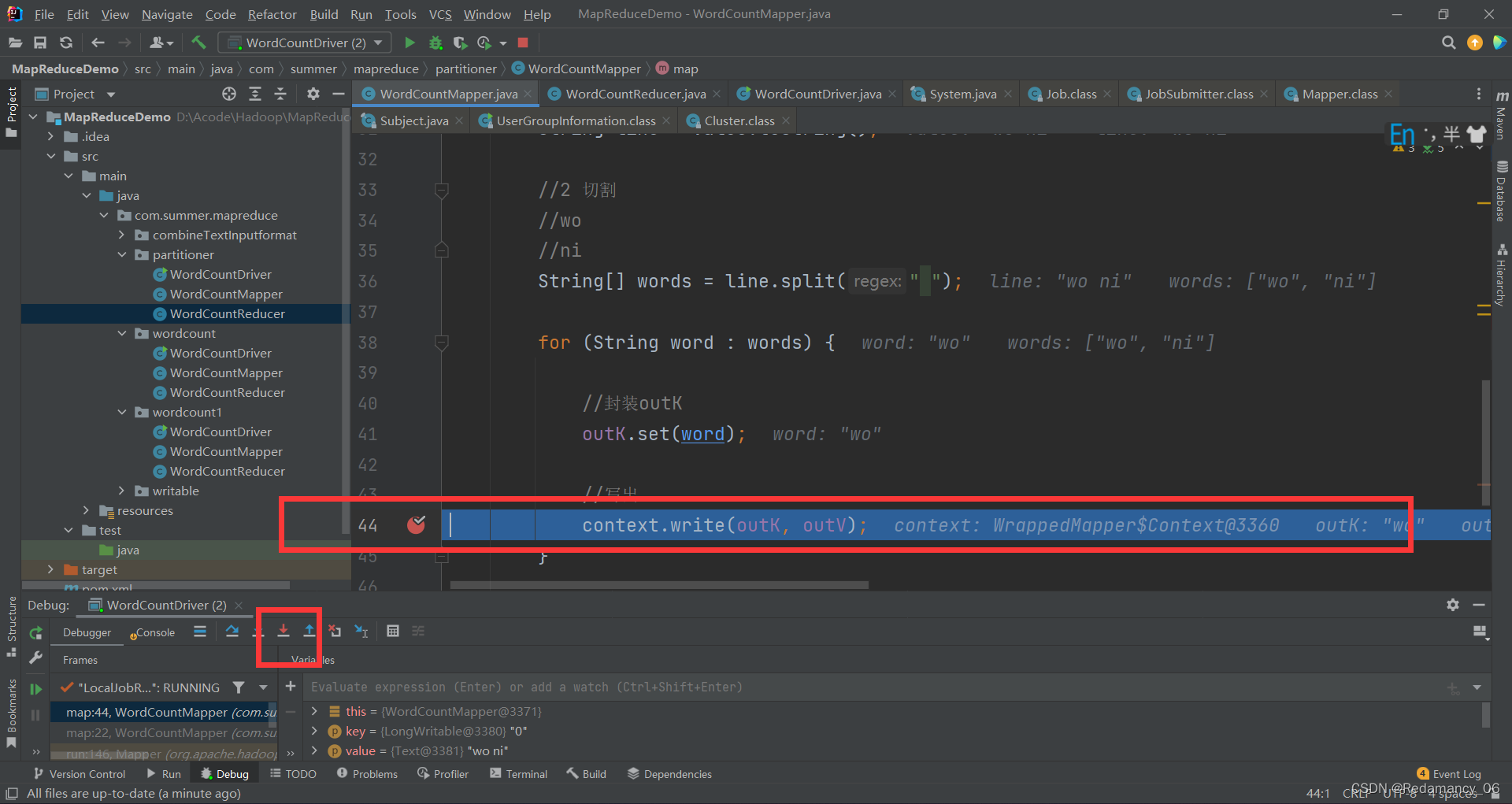Click the Resume Program icon
1512x804 pixels.
(35, 689)
